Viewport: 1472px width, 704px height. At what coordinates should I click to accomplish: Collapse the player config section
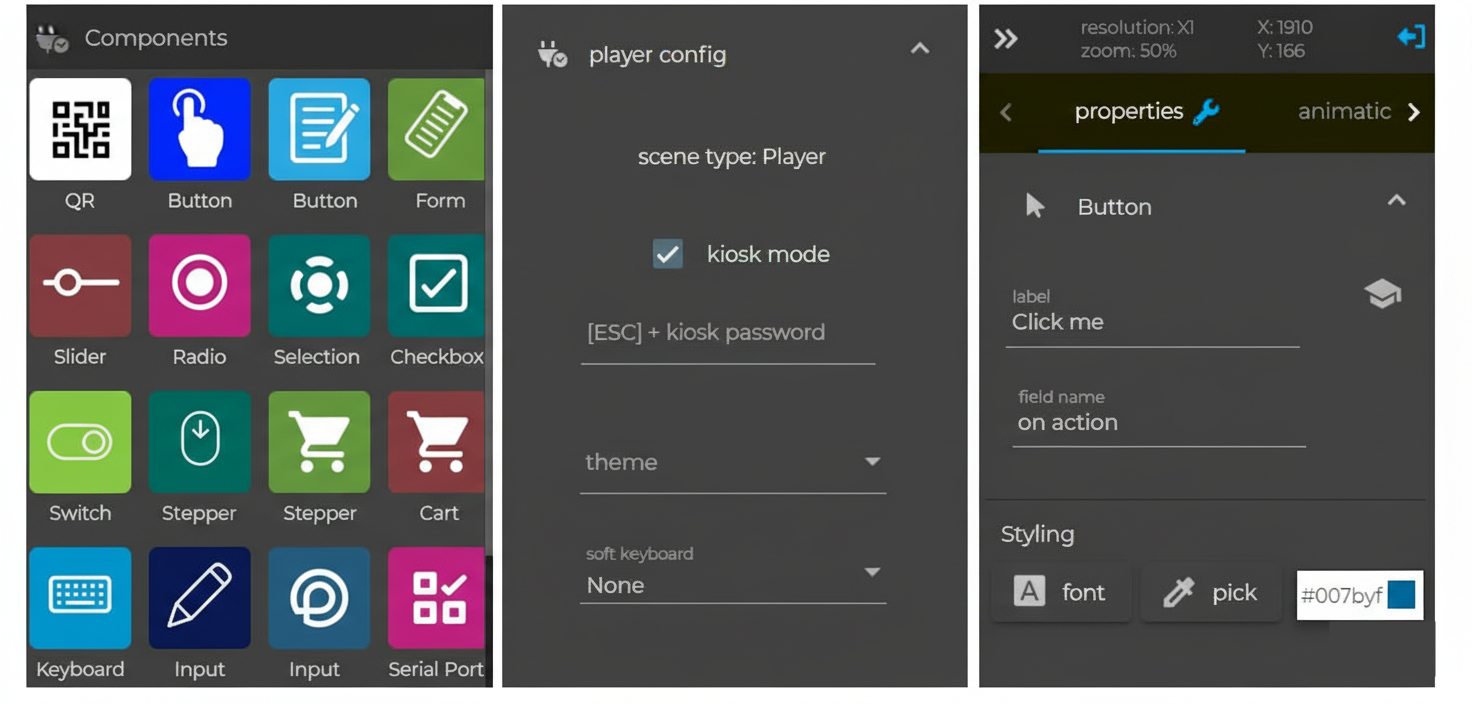point(920,48)
